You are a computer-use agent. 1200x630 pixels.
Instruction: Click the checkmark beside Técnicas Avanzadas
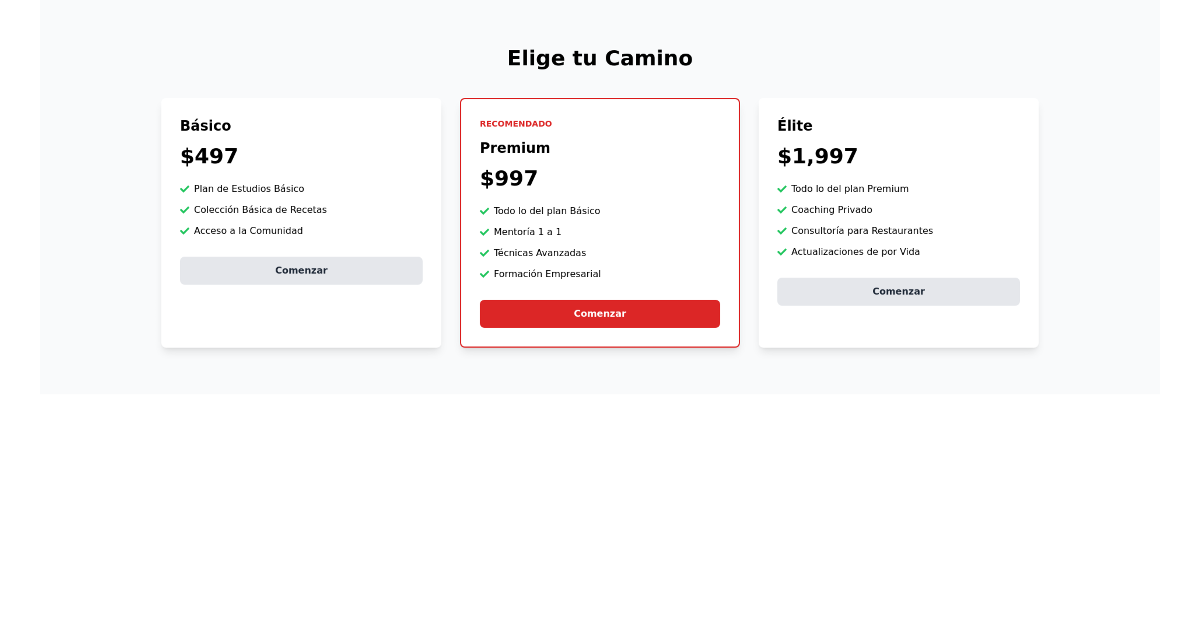[484, 252]
